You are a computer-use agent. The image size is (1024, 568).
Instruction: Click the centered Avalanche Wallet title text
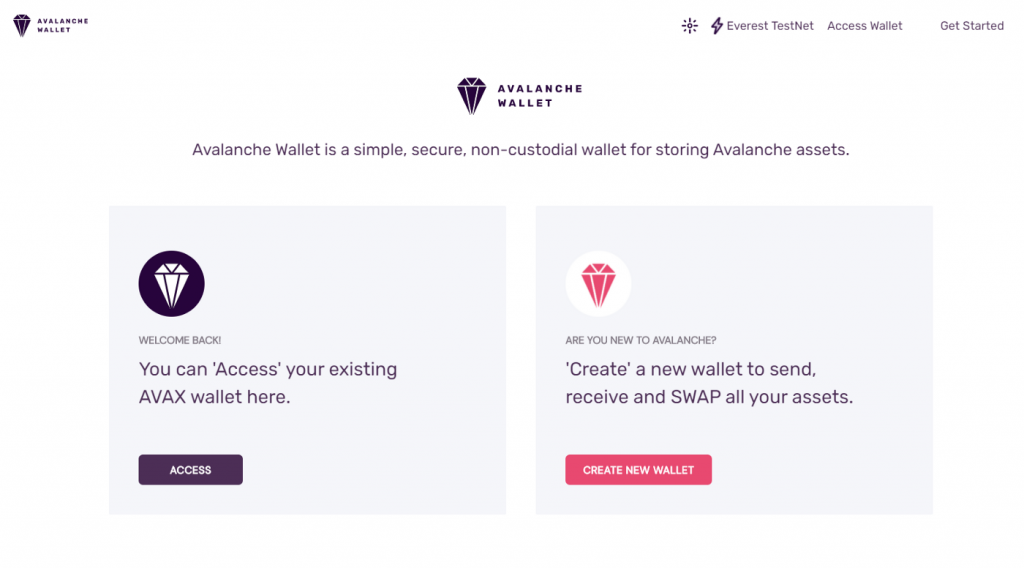539,96
